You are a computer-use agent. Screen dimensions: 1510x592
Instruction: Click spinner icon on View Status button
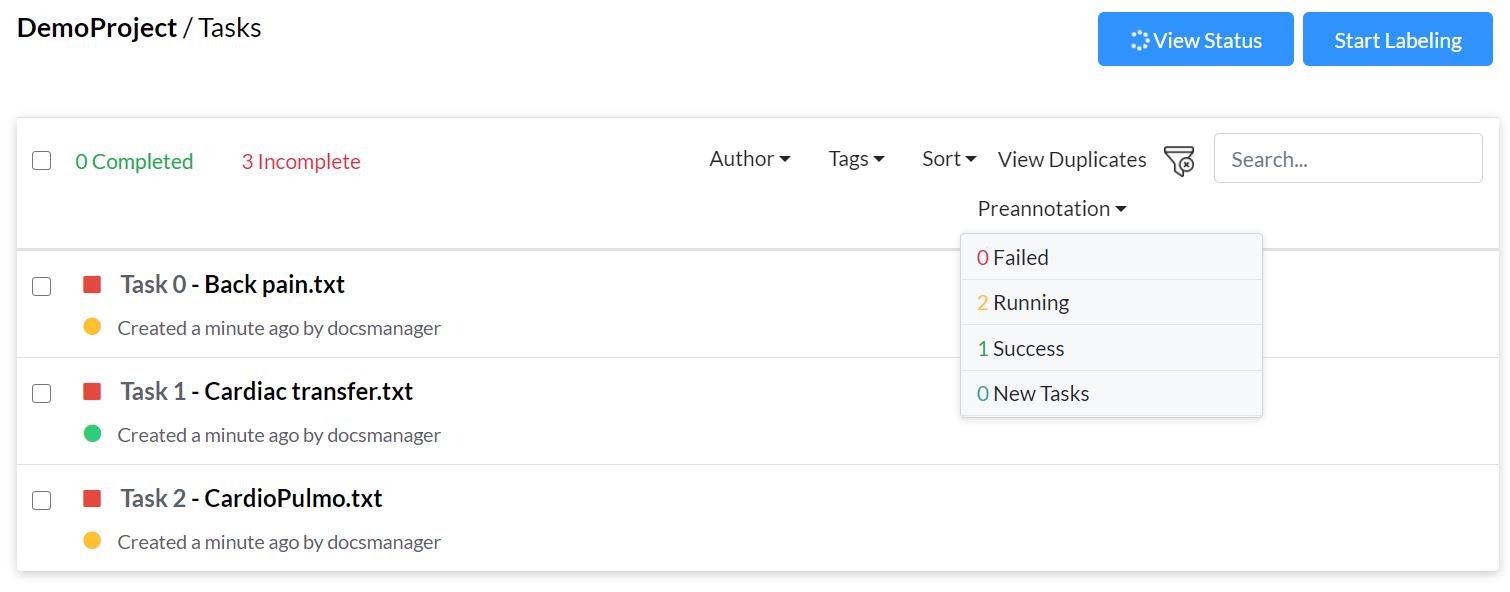1140,40
